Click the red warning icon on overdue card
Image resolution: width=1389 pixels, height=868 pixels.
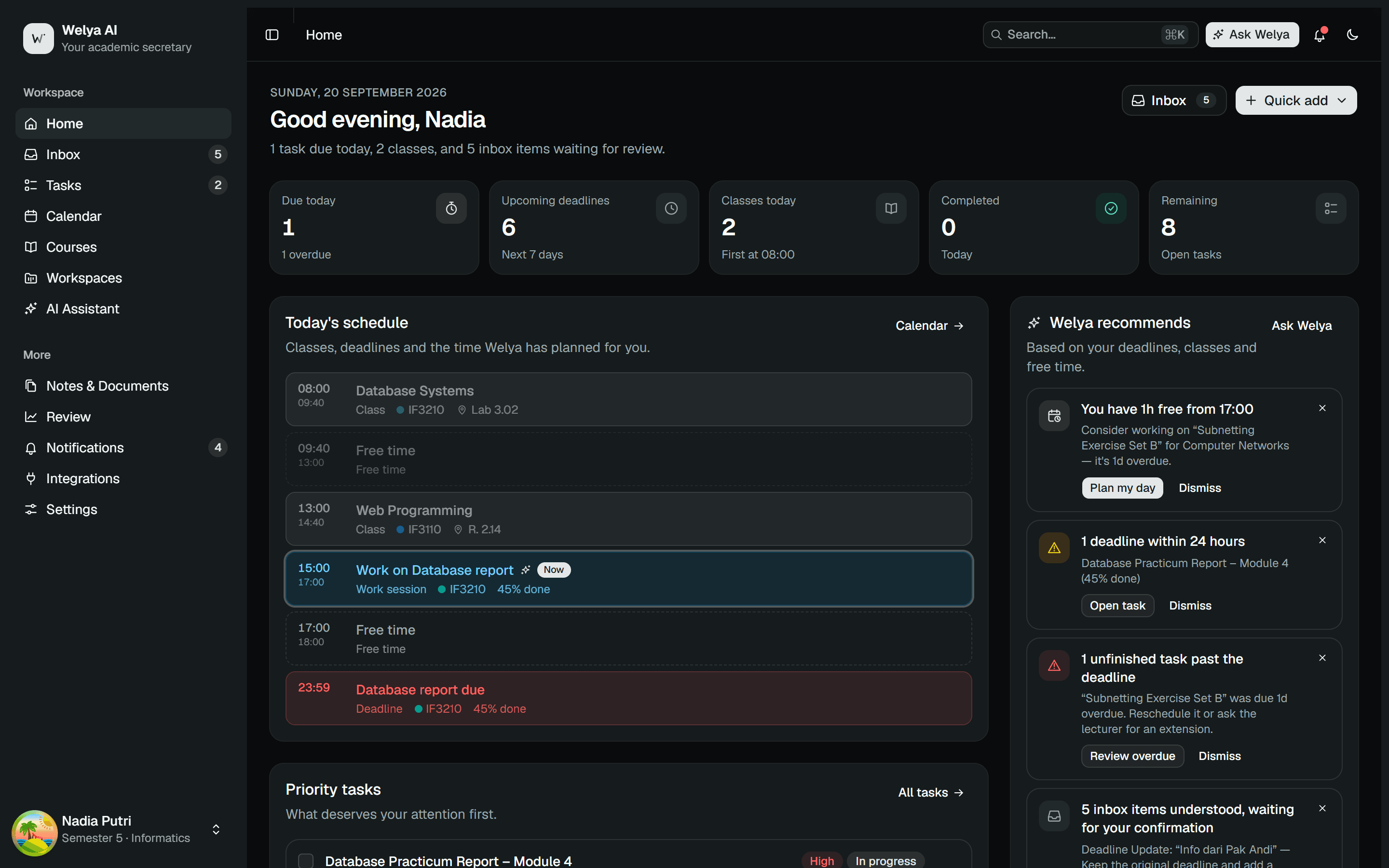(x=1054, y=666)
